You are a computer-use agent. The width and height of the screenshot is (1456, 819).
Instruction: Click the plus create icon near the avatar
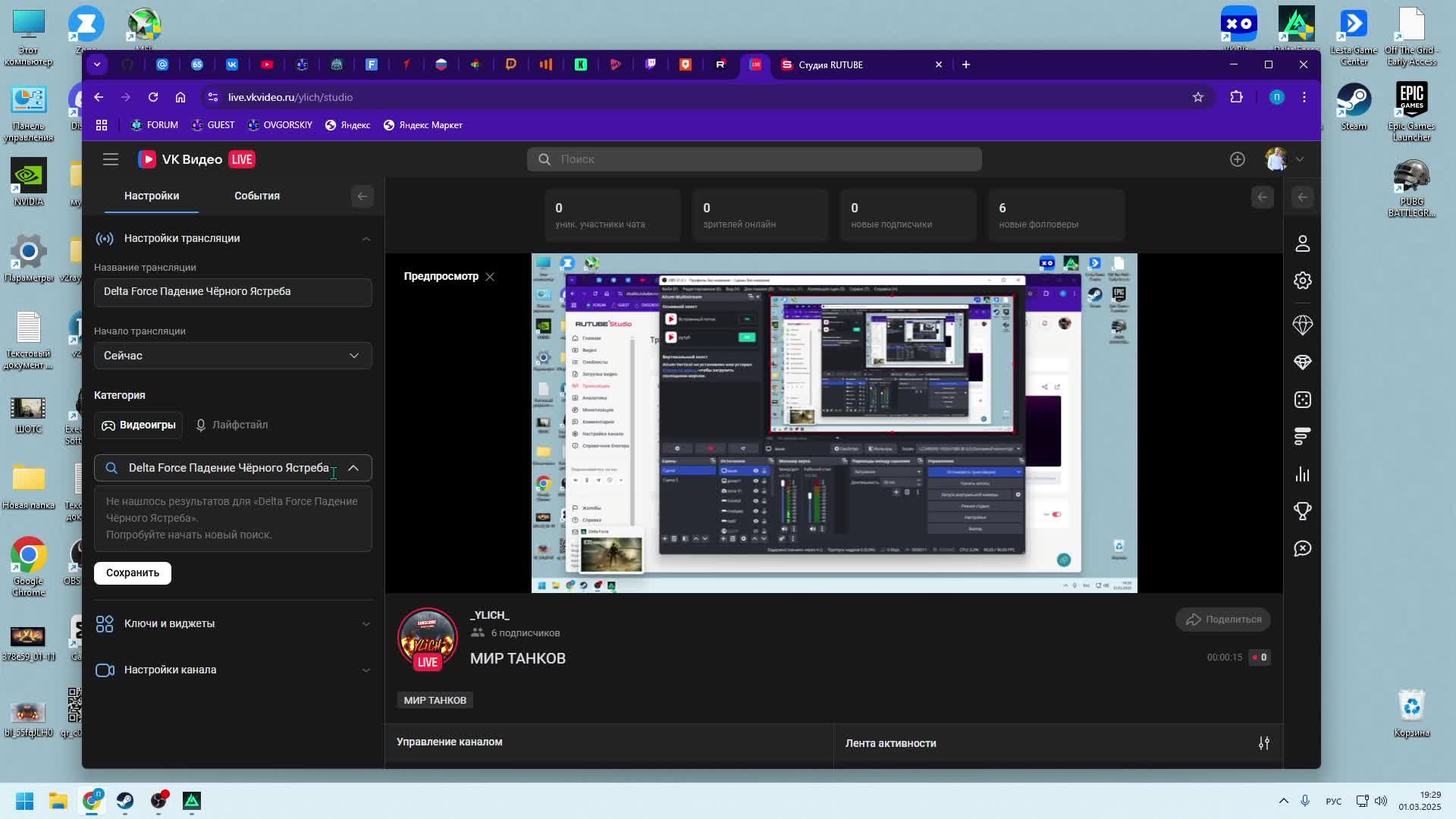(1237, 159)
